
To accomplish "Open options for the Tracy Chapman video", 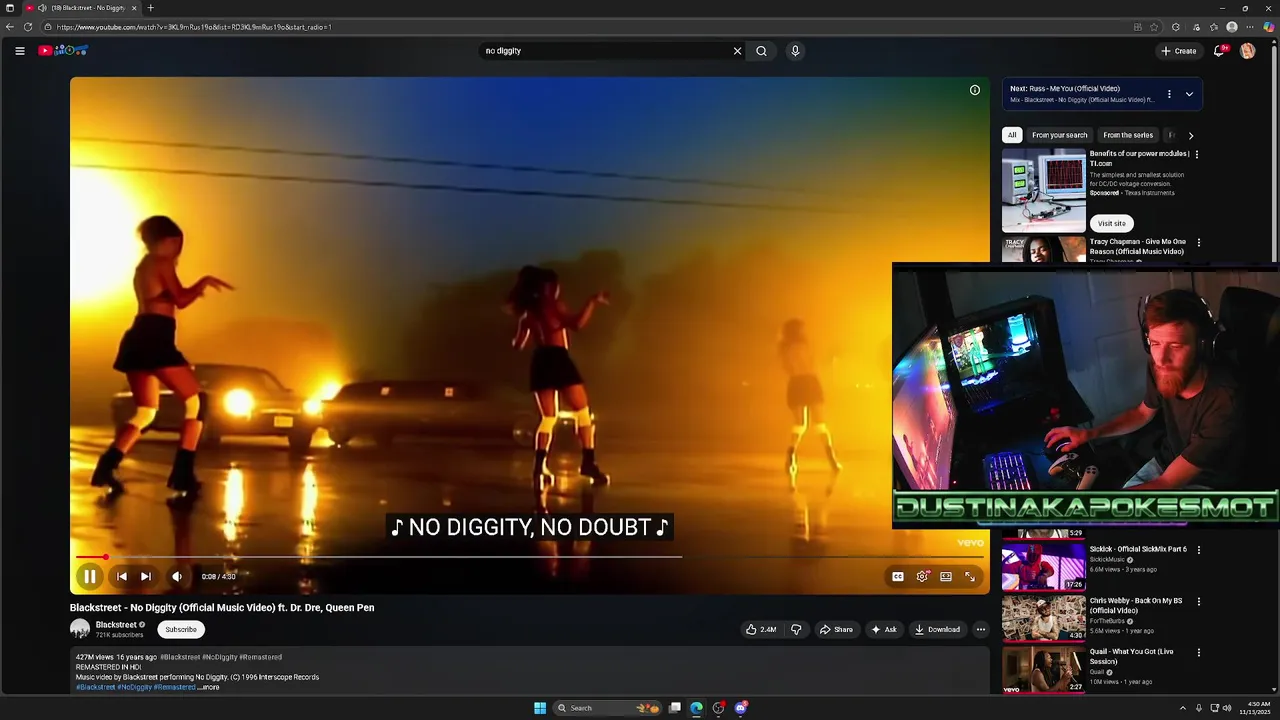I will tap(1199, 243).
